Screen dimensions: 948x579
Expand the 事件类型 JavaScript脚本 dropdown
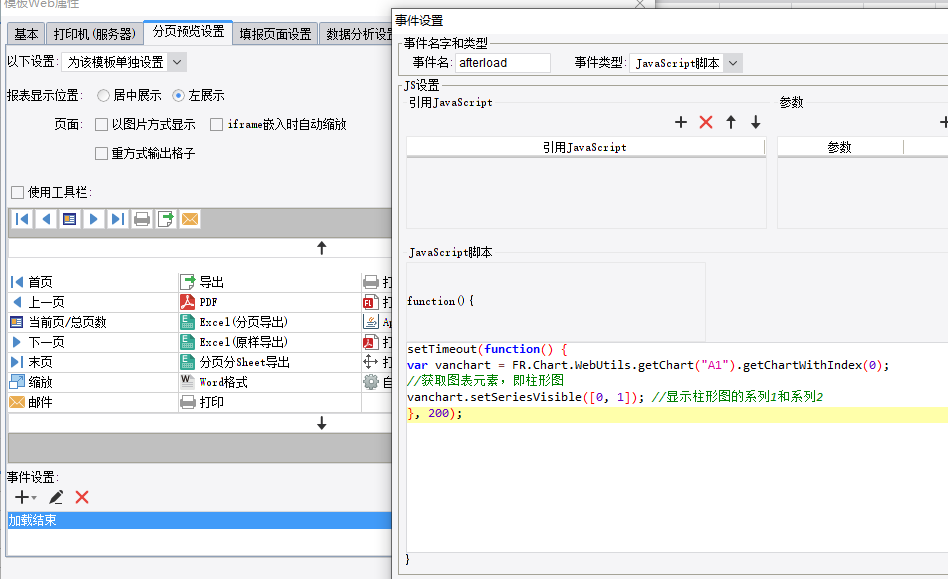pos(686,63)
